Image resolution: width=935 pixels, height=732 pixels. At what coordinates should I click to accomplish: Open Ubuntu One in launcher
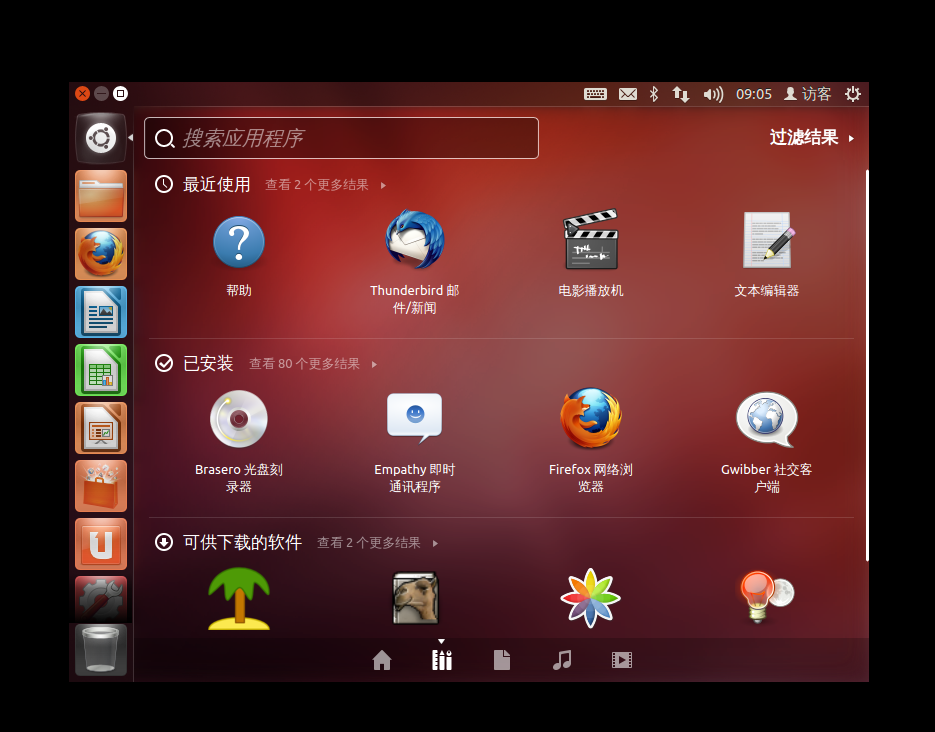pos(101,544)
